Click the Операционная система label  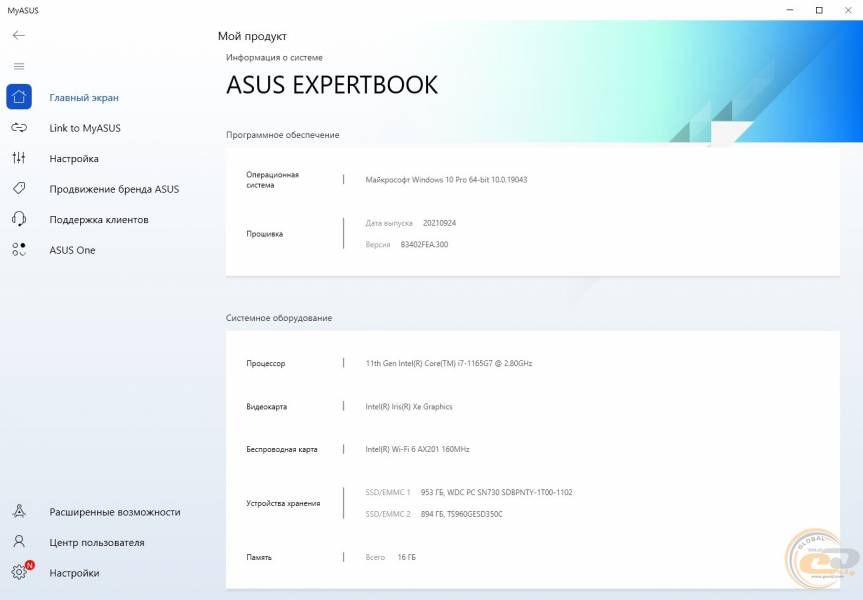pos(272,179)
